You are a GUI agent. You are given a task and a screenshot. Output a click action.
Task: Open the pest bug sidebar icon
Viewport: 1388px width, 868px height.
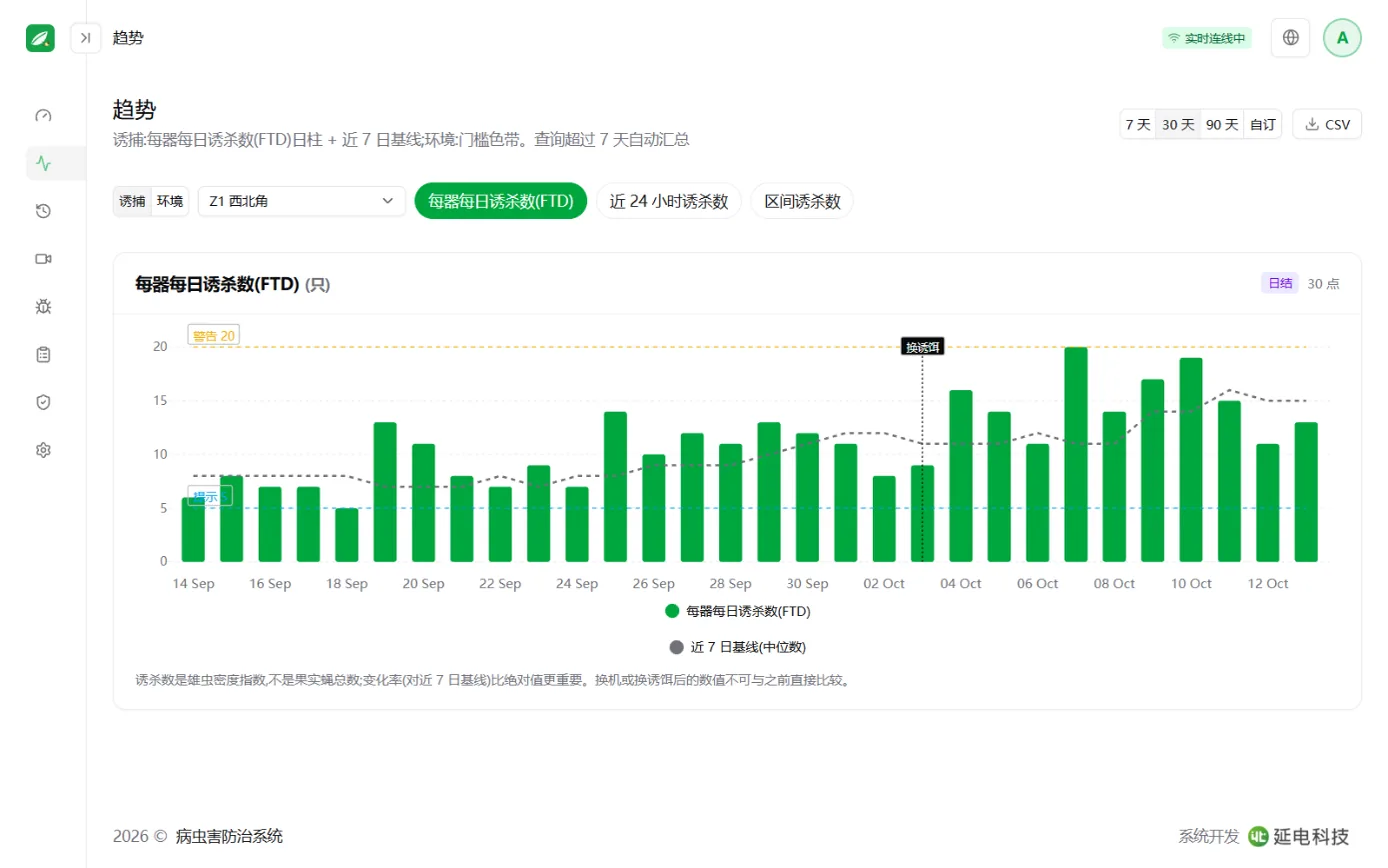tap(43, 307)
